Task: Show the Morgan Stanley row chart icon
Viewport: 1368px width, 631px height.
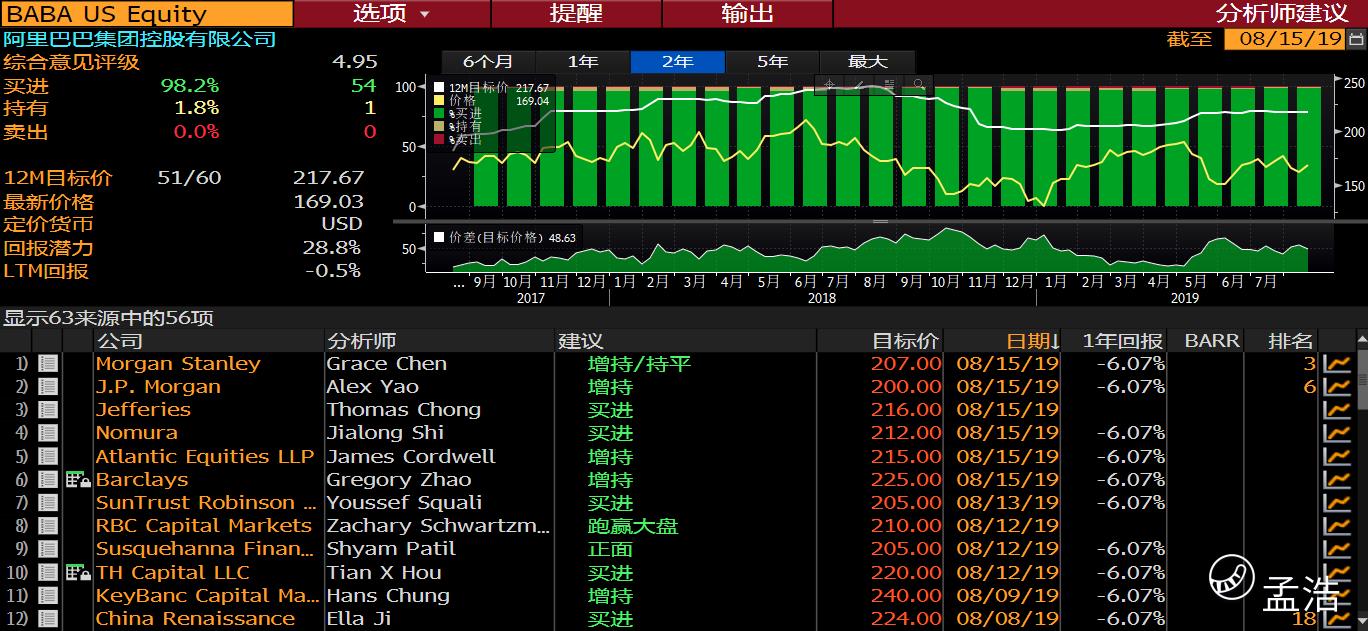Action: tap(1337, 364)
